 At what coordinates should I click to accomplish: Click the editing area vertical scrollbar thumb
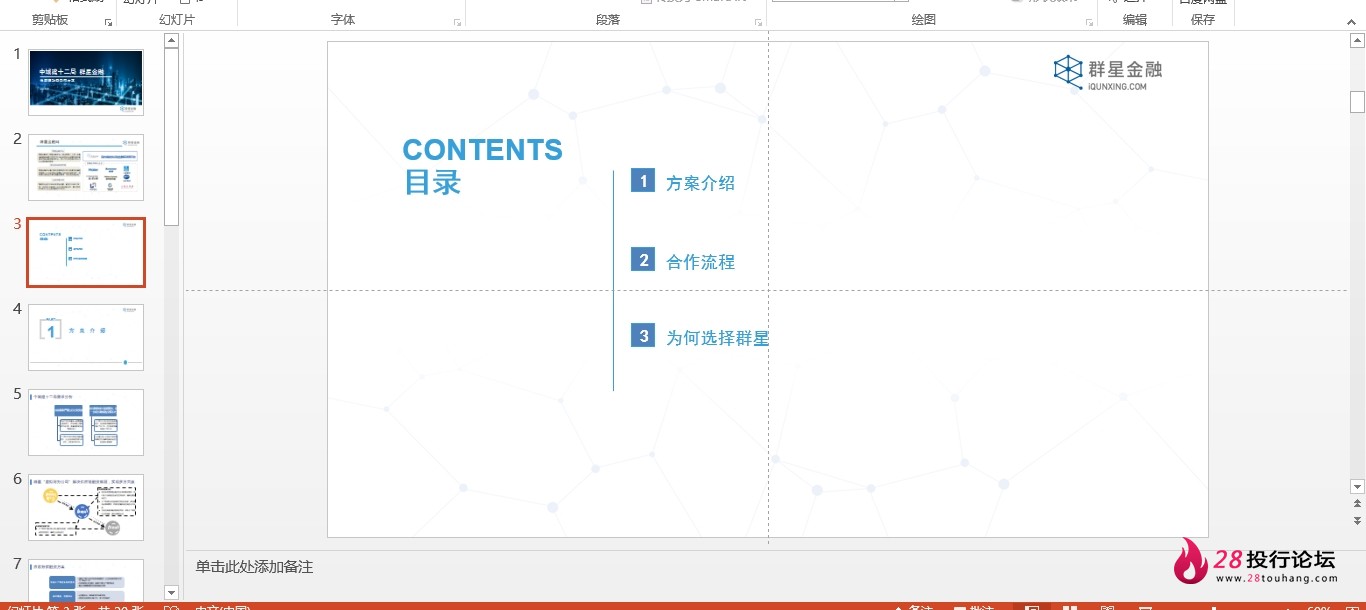coord(1357,102)
